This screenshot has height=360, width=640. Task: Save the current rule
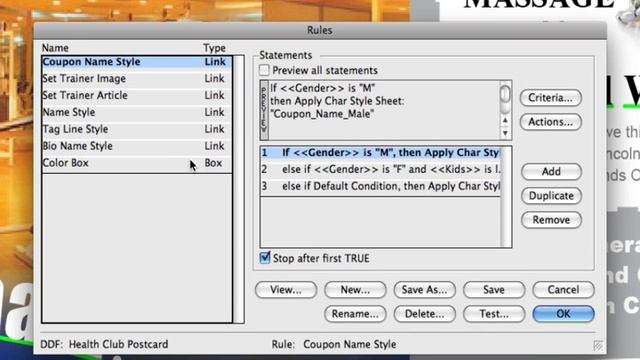[x=494, y=290]
